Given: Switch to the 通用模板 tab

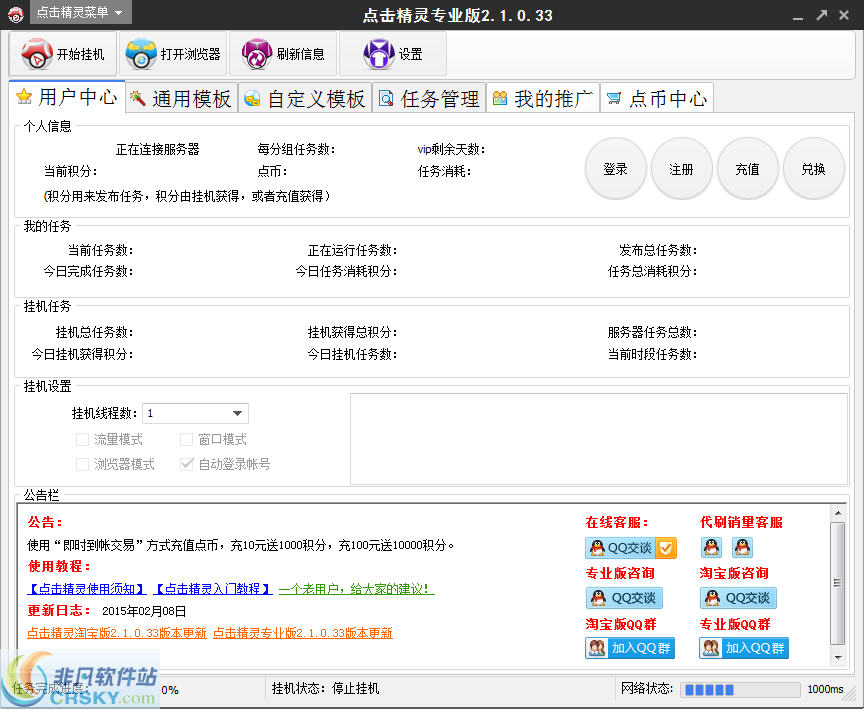Looking at the screenshot, I should (182, 99).
